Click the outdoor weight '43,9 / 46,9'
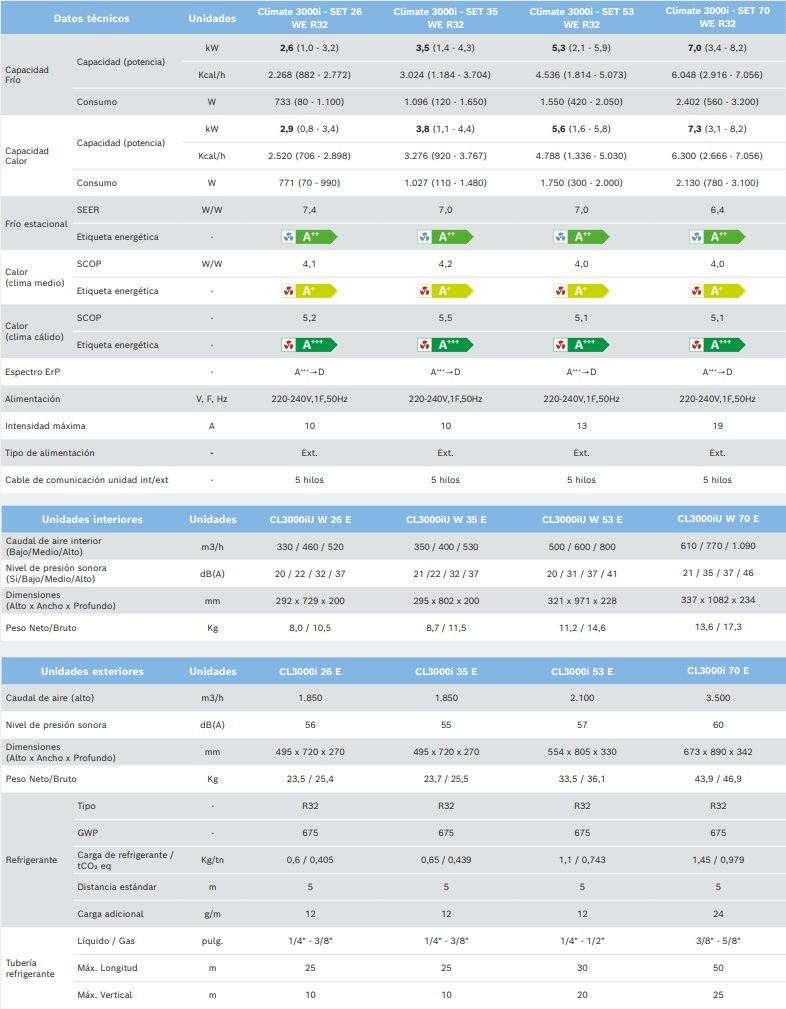Viewport: 786px width, 1009px height. [718, 779]
